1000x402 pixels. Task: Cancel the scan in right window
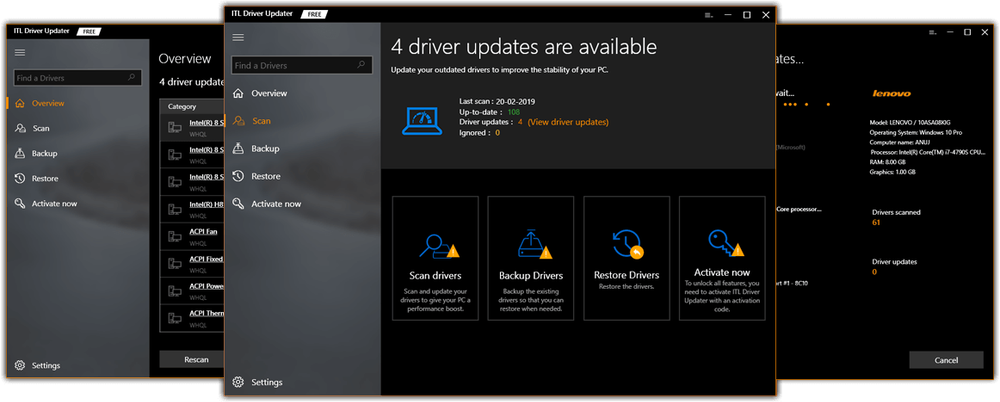946,360
